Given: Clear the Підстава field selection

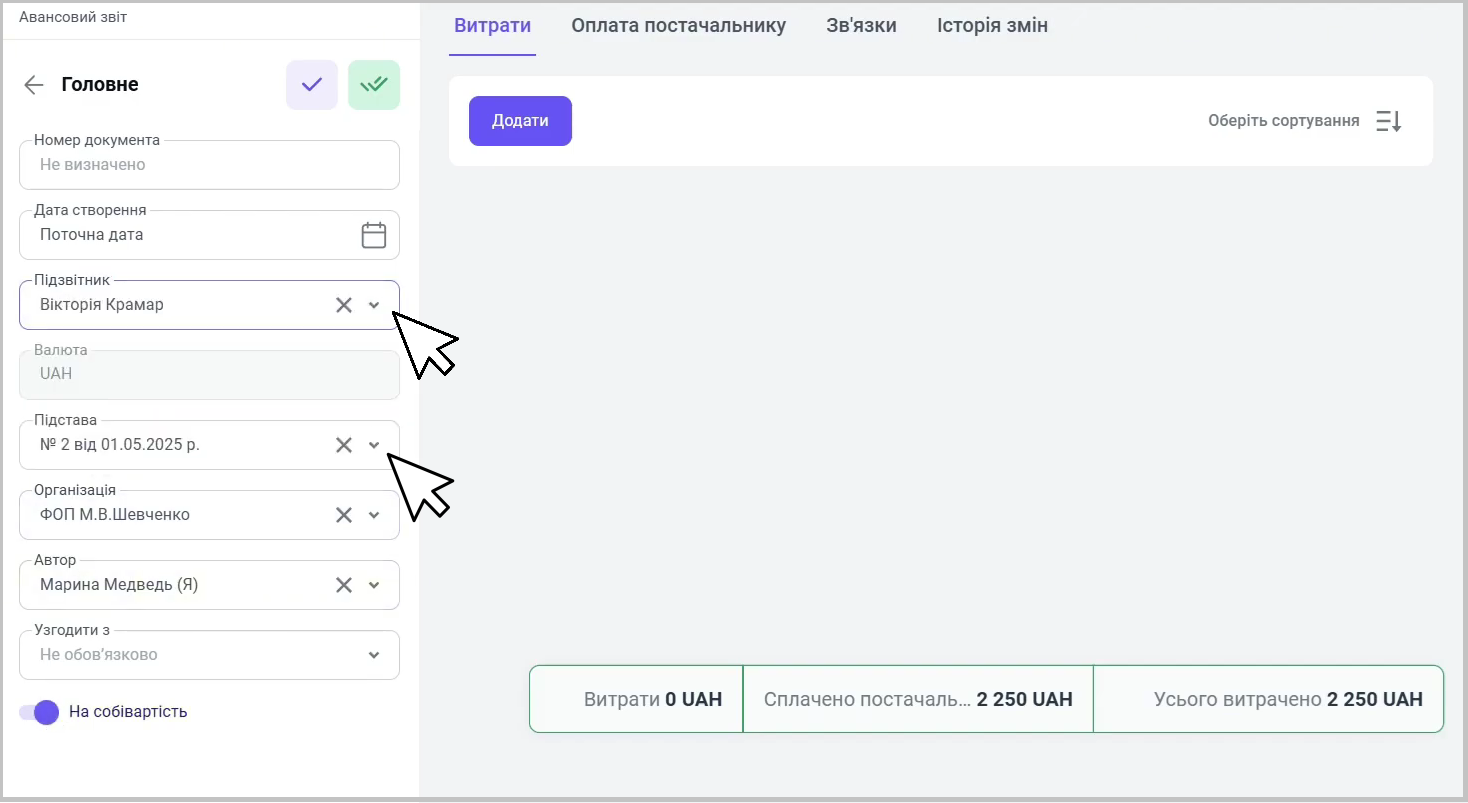Looking at the screenshot, I should [x=344, y=445].
